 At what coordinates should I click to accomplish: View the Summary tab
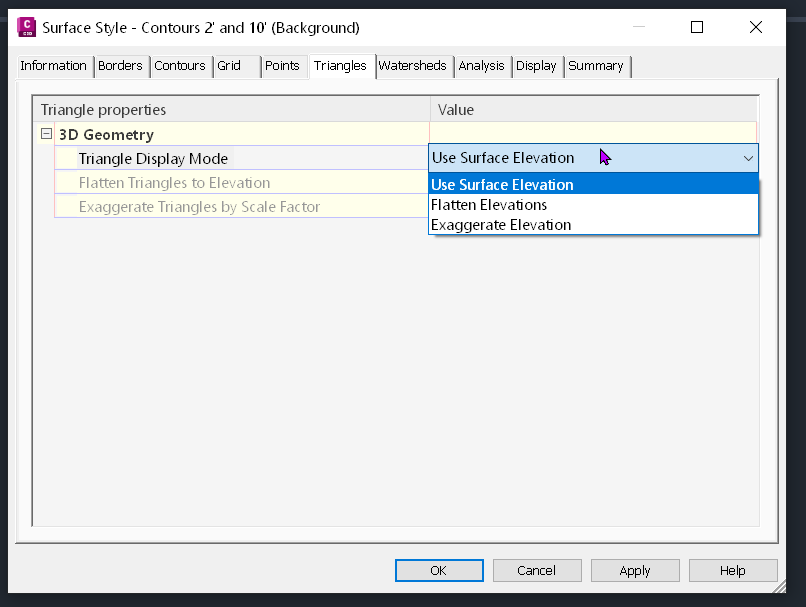coord(596,66)
